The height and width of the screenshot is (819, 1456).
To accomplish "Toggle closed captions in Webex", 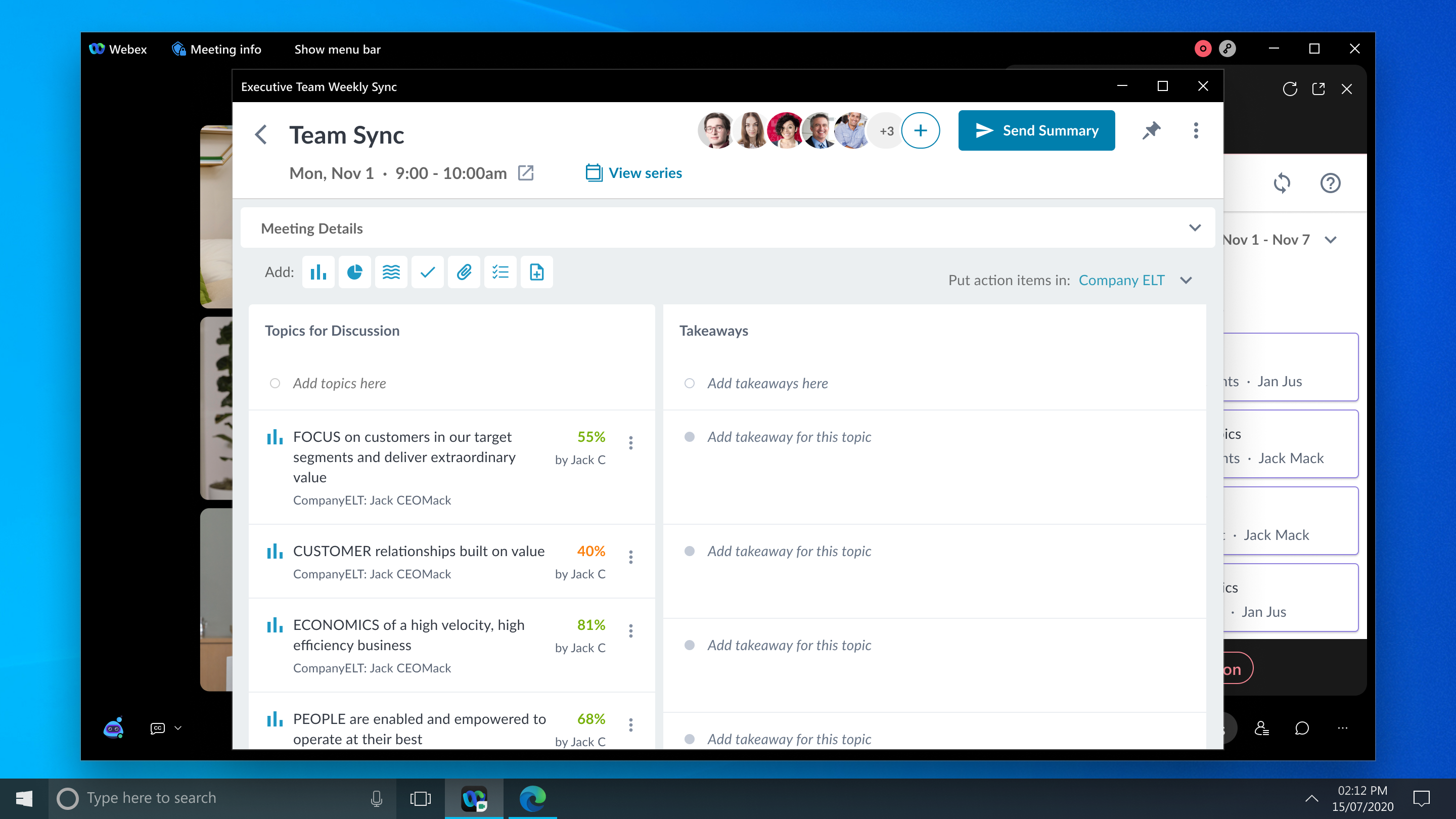I will click(x=158, y=728).
